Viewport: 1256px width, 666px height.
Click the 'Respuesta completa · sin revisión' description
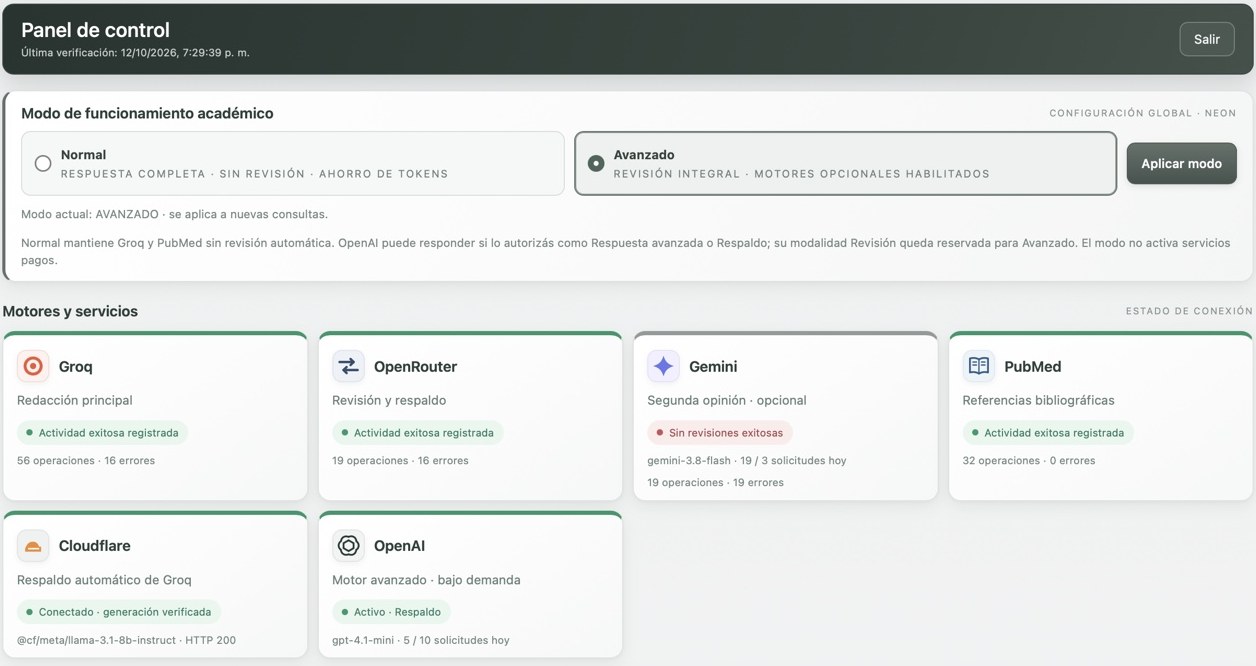pos(255,174)
